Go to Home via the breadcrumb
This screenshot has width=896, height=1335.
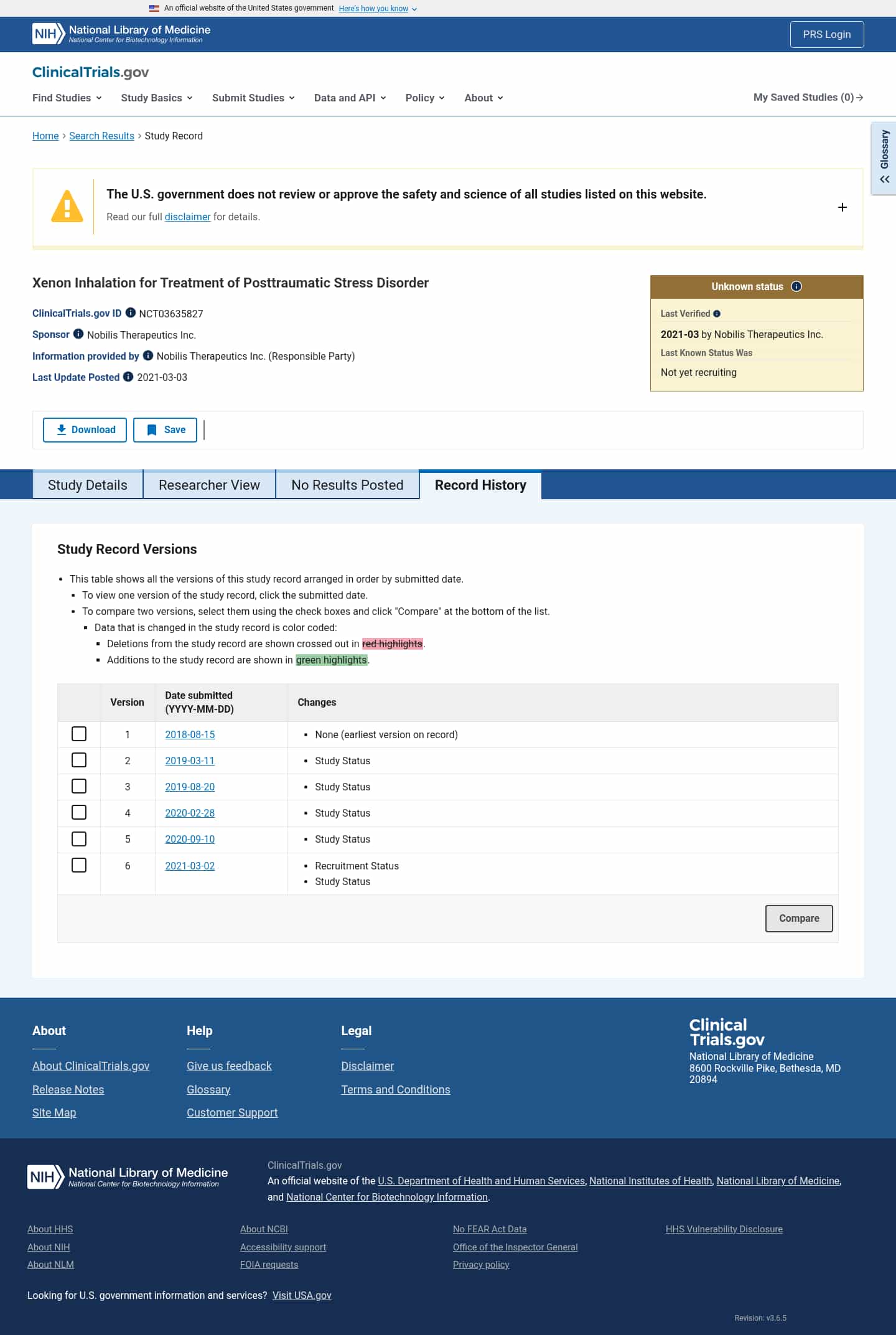point(45,136)
